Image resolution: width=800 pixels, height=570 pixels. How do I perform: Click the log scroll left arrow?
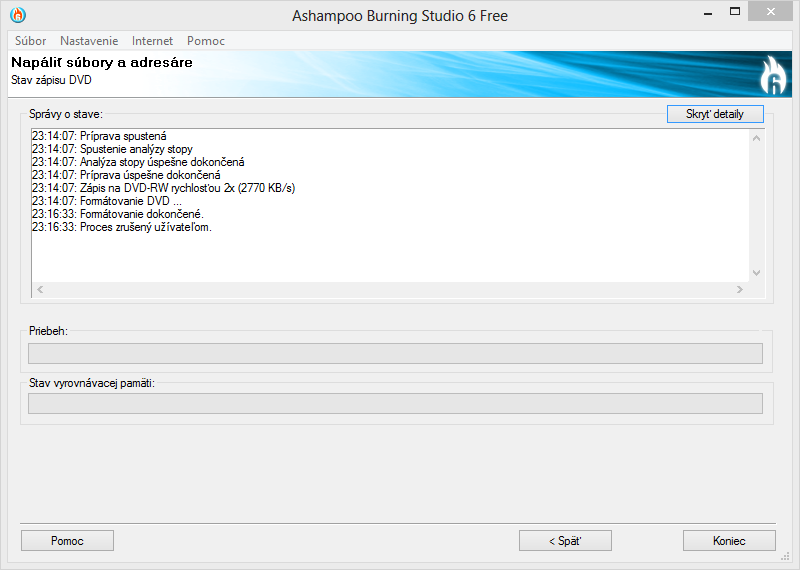click(x=40, y=289)
